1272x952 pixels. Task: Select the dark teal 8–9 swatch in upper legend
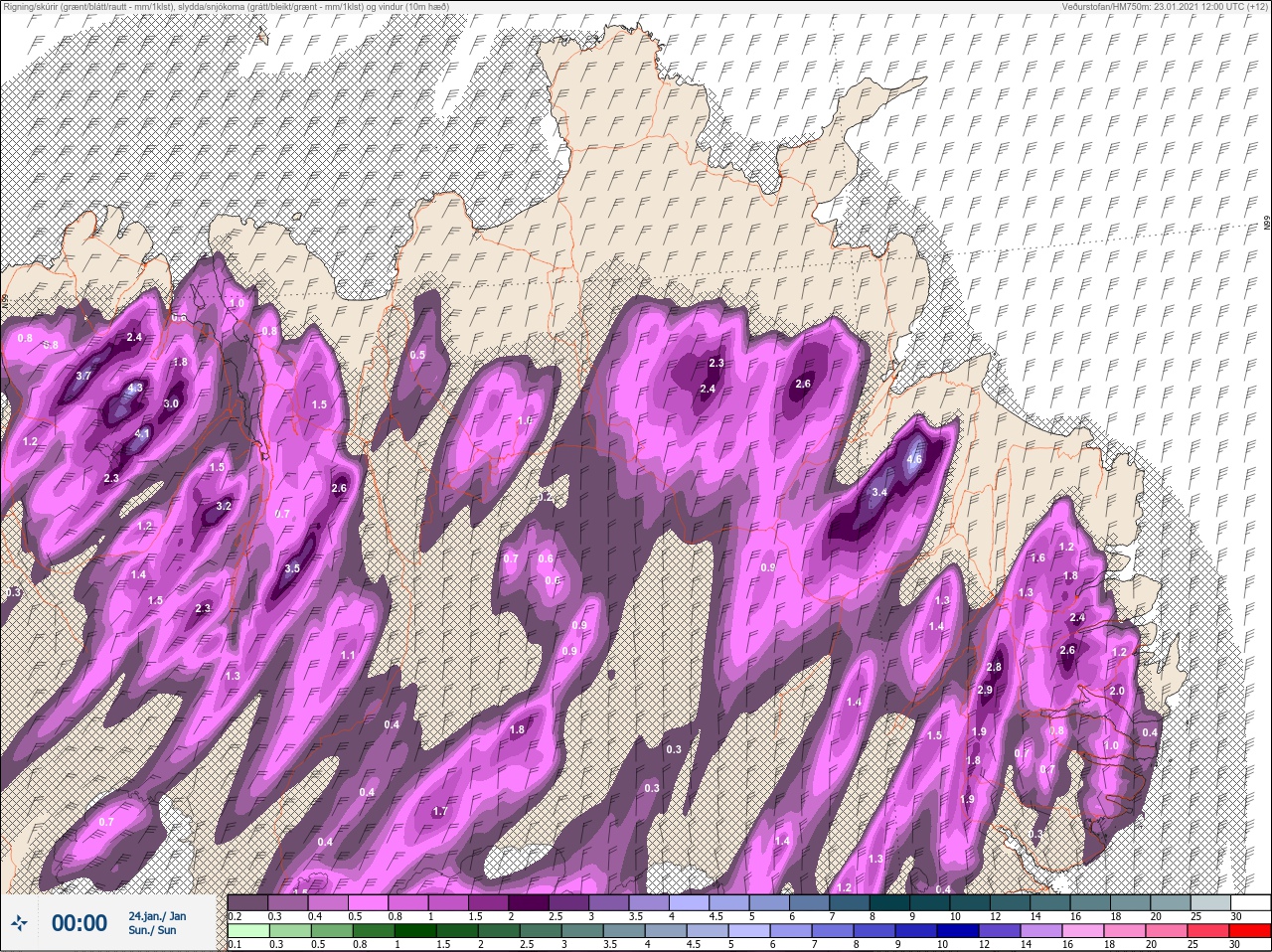click(x=891, y=902)
